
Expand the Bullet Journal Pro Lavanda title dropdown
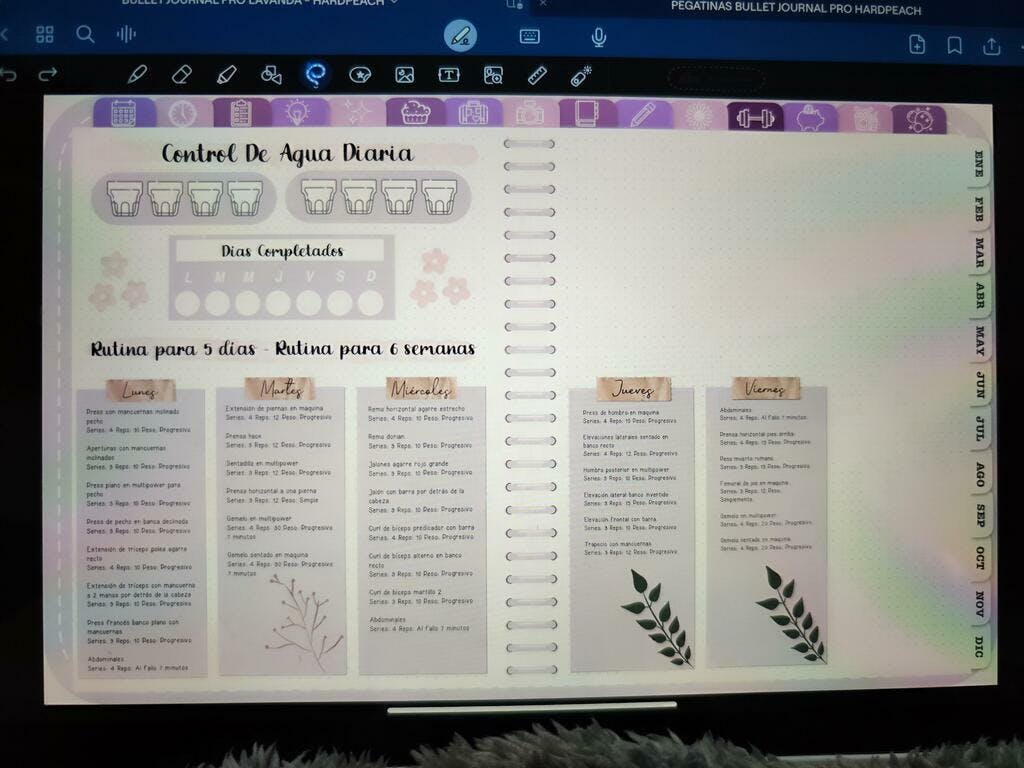click(394, 3)
